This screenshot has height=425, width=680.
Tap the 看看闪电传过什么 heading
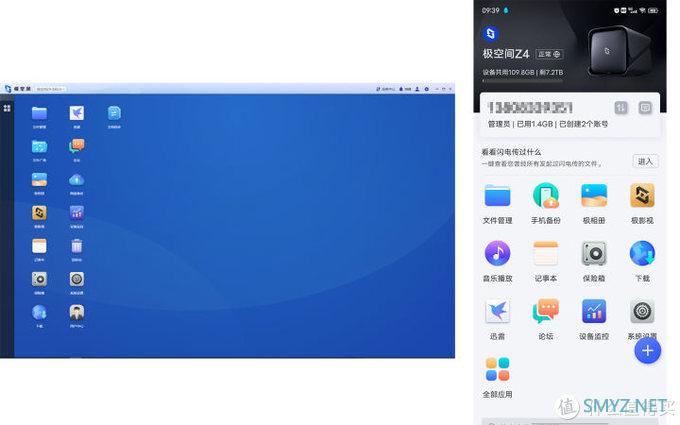(x=511, y=152)
